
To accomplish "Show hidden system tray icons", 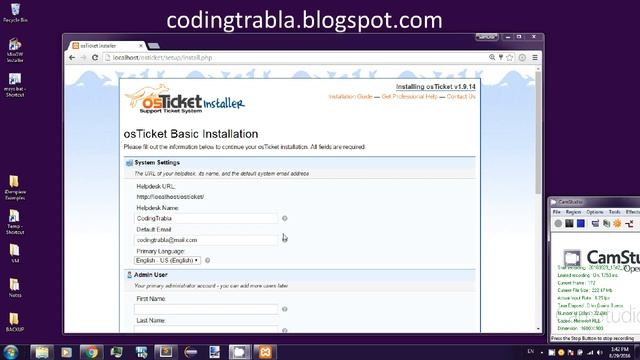I will (542, 352).
